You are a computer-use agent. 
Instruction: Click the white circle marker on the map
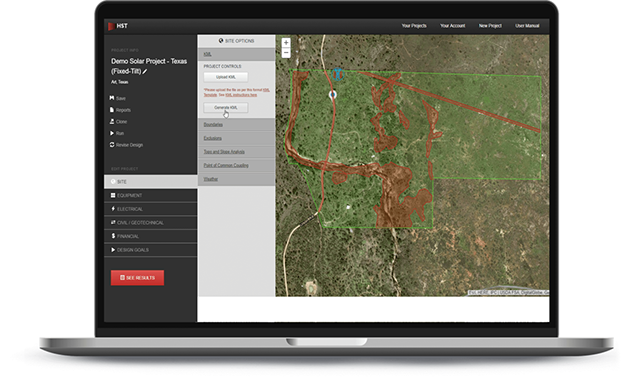pos(333,94)
